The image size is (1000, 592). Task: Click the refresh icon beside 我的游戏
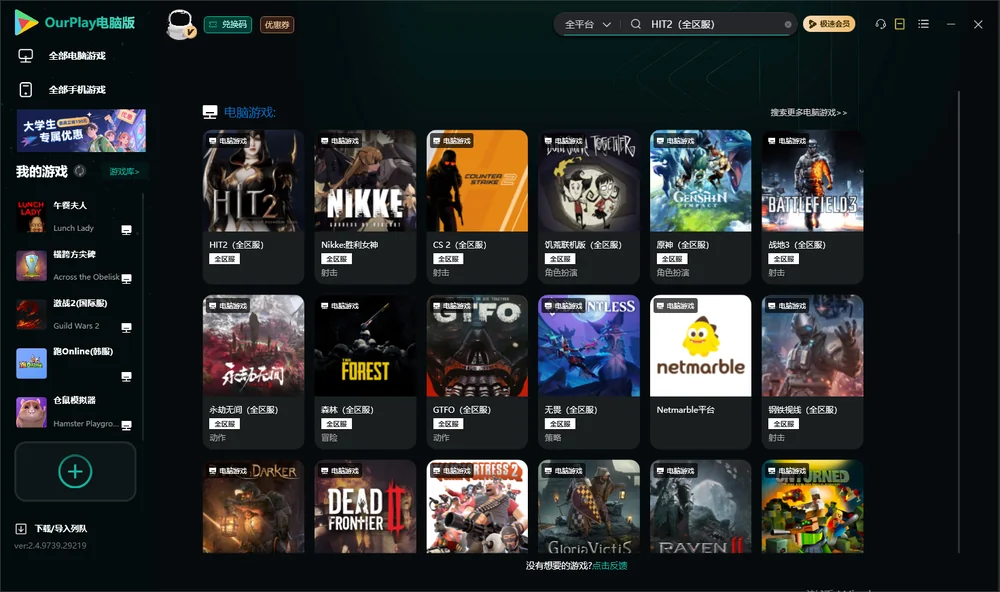(x=80, y=171)
